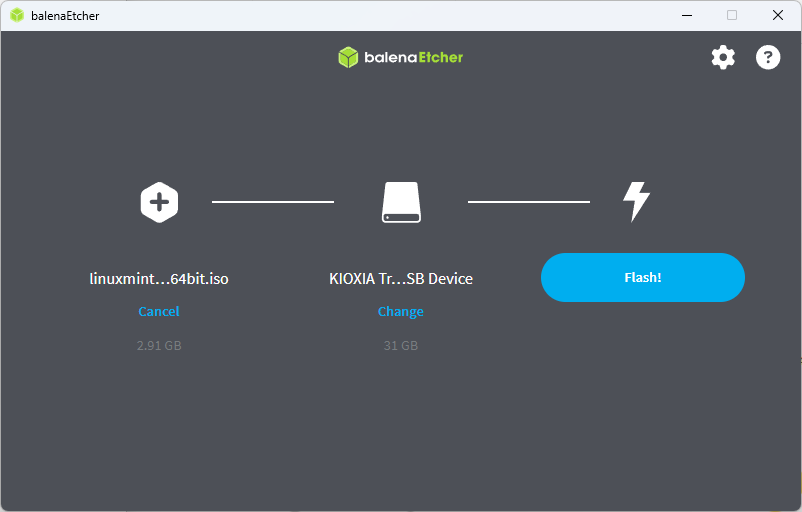Click the KIOXIA Tr…SB Device name
The width and height of the screenshot is (802, 512).
point(401,278)
